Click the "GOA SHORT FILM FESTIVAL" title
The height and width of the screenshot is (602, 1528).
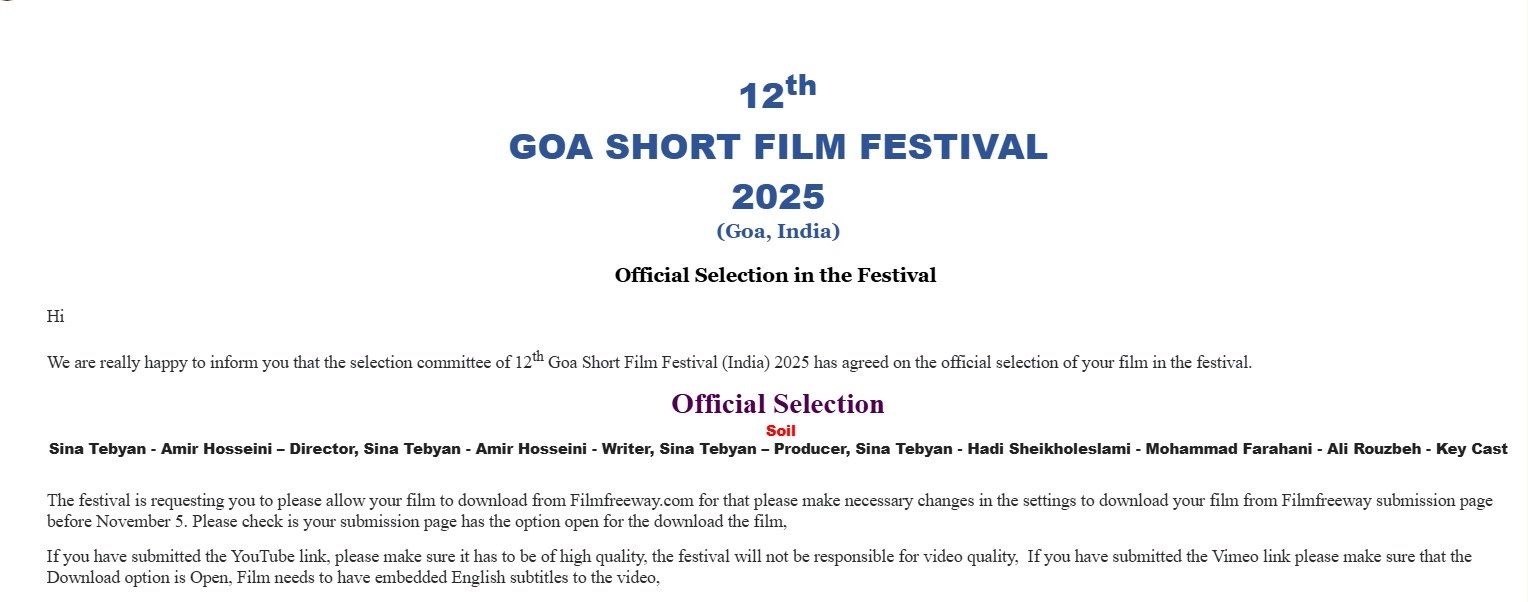point(778,147)
